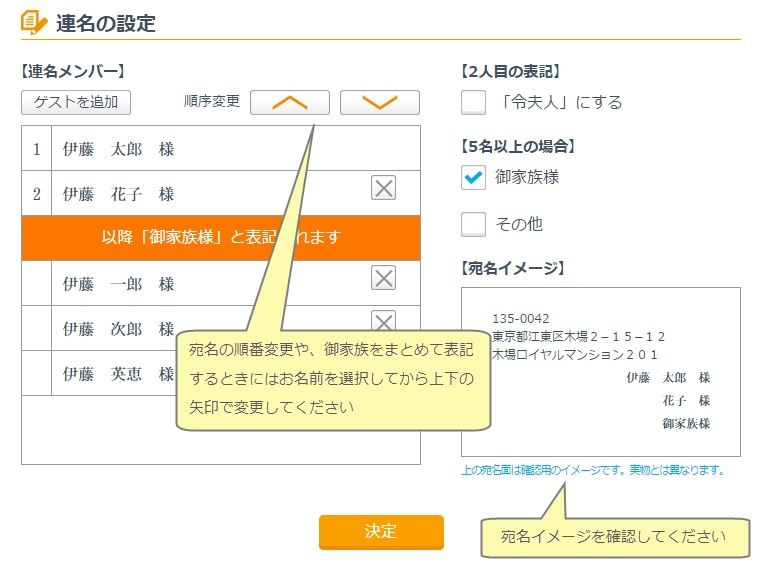The image size is (762, 568).
Task: Click the 宛名イメージを確認してください tooltip
Action: (x=612, y=537)
